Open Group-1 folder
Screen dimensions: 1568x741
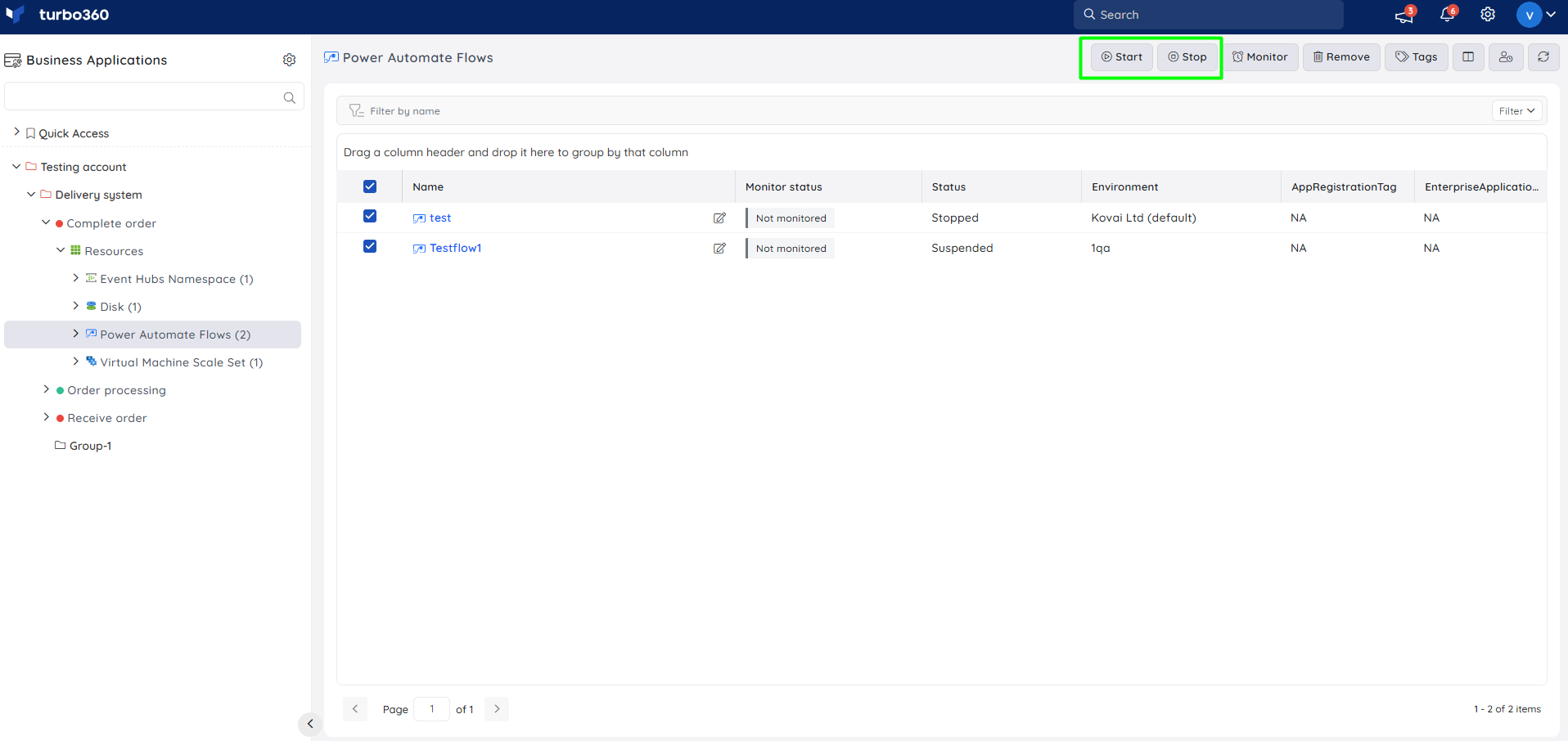(83, 446)
